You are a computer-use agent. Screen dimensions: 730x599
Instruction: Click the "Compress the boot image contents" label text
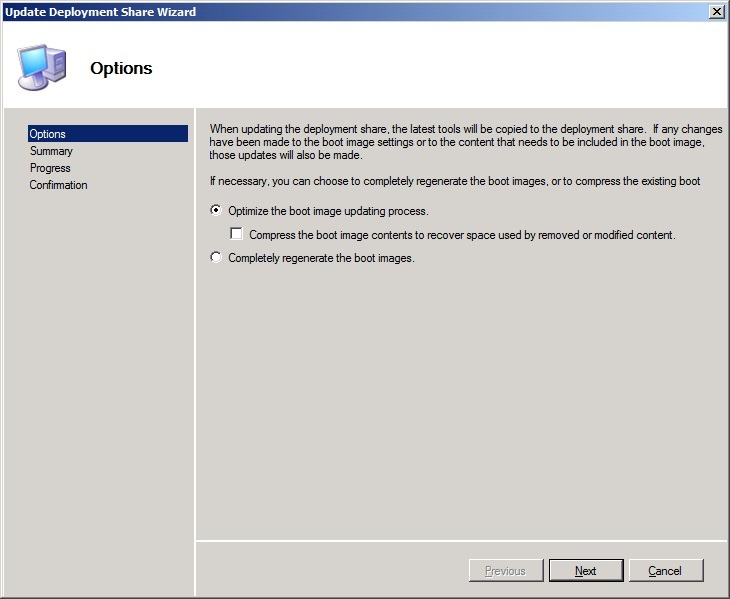click(x=462, y=235)
